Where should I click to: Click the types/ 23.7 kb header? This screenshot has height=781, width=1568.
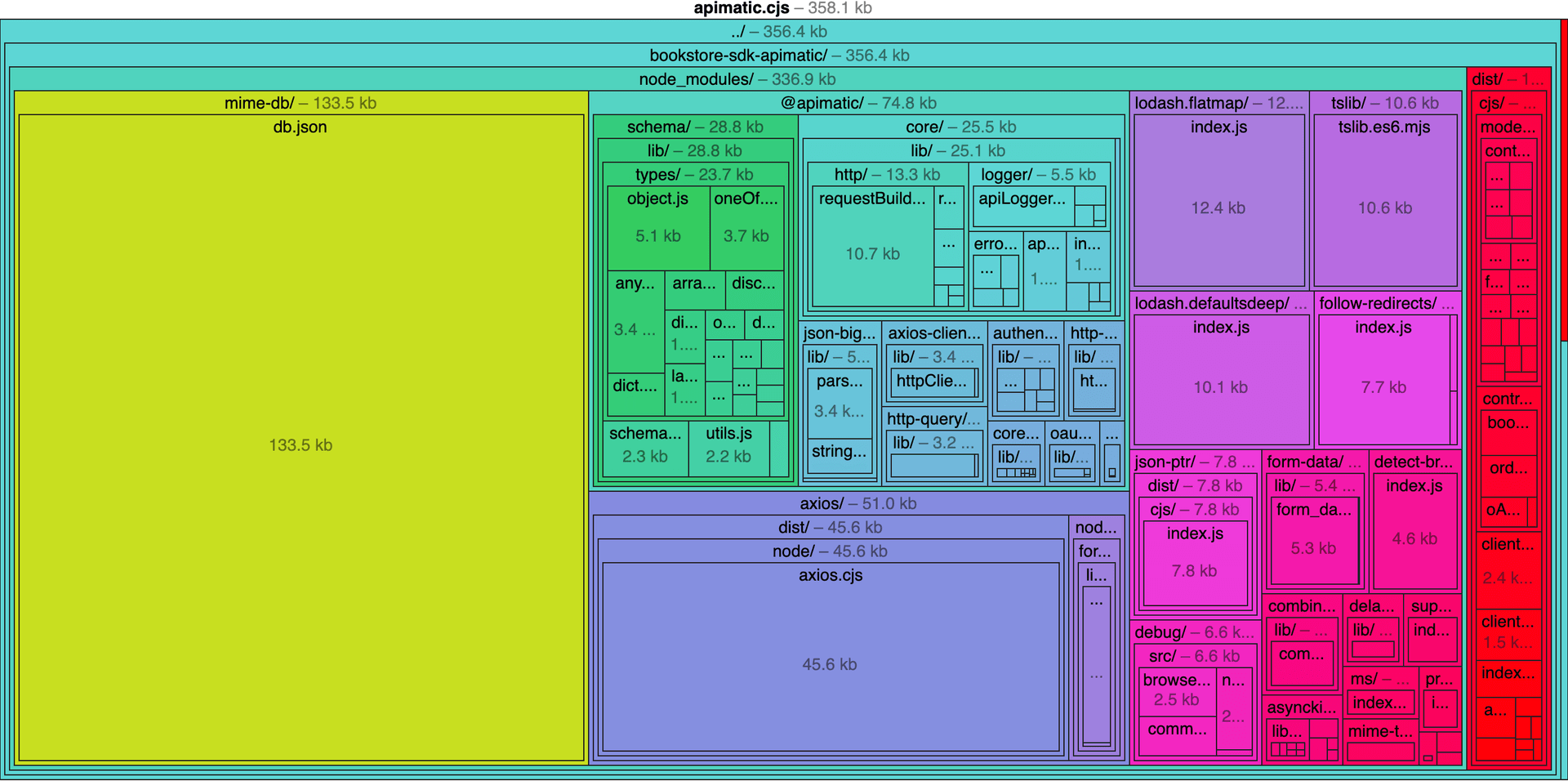[694, 175]
